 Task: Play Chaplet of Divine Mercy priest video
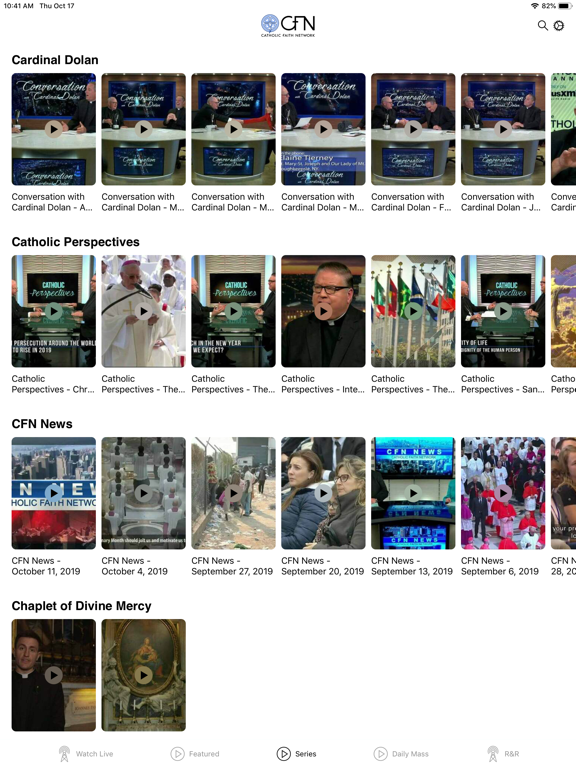54,675
